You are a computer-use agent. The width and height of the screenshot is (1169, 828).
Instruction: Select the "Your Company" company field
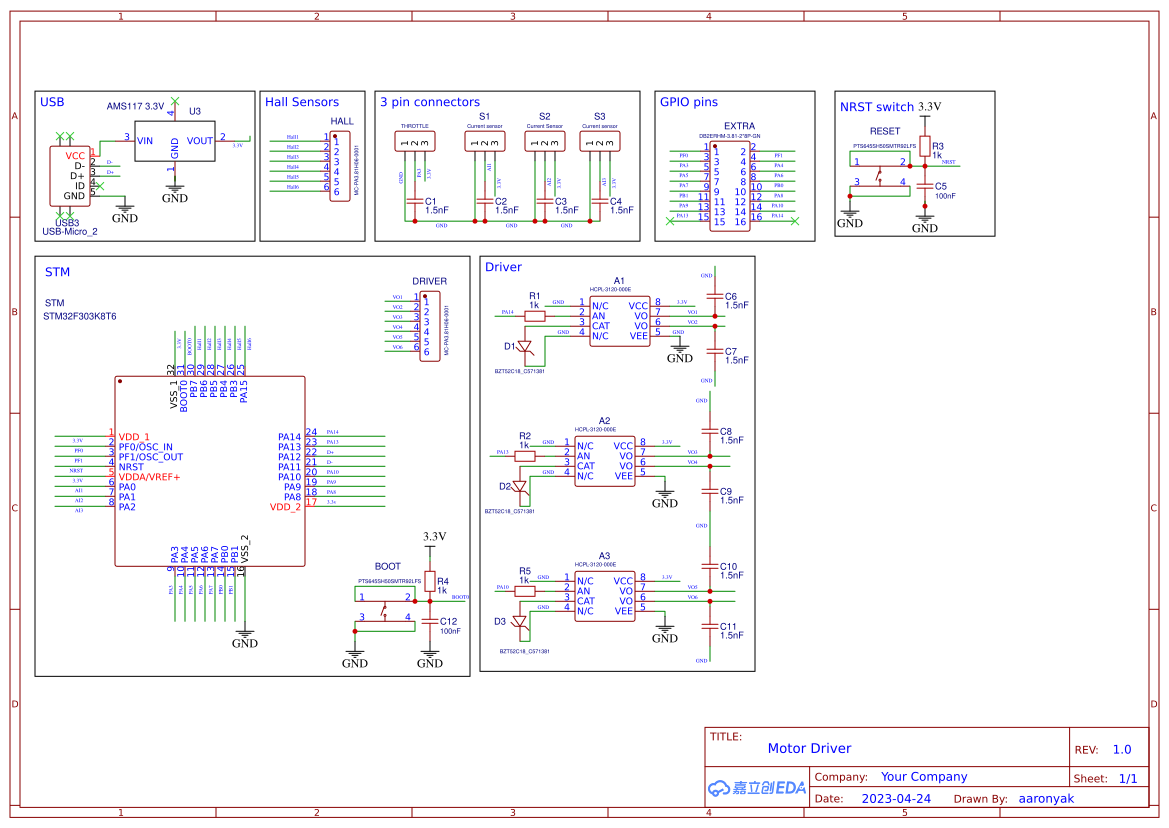pyautogui.click(x=923, y=777)
